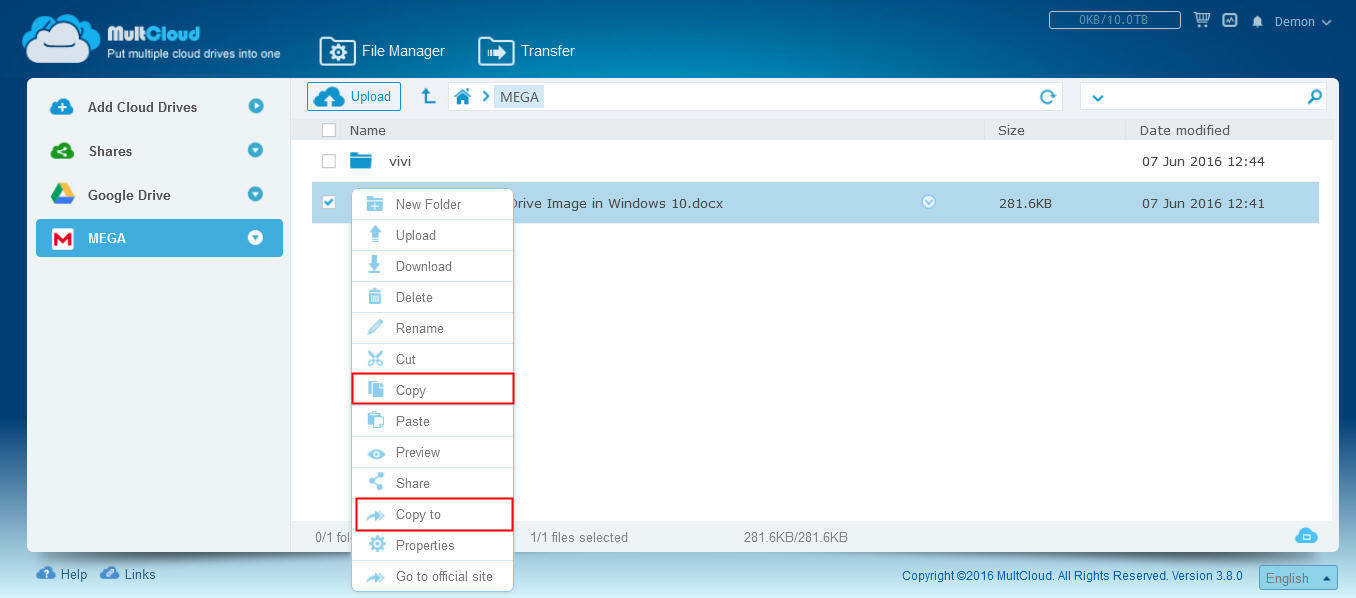The height and width of the screenshot is (598, 1356).
Task: Click the Upload button in the toolbar
Action: tap(354, 96)
